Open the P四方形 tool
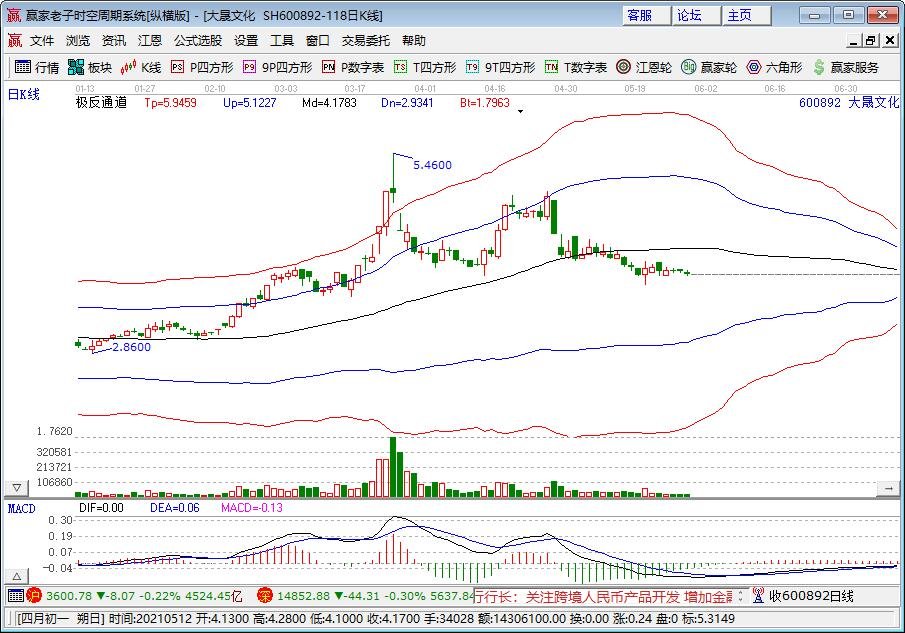This screenshot has width=905, height=633. point(202,68)
